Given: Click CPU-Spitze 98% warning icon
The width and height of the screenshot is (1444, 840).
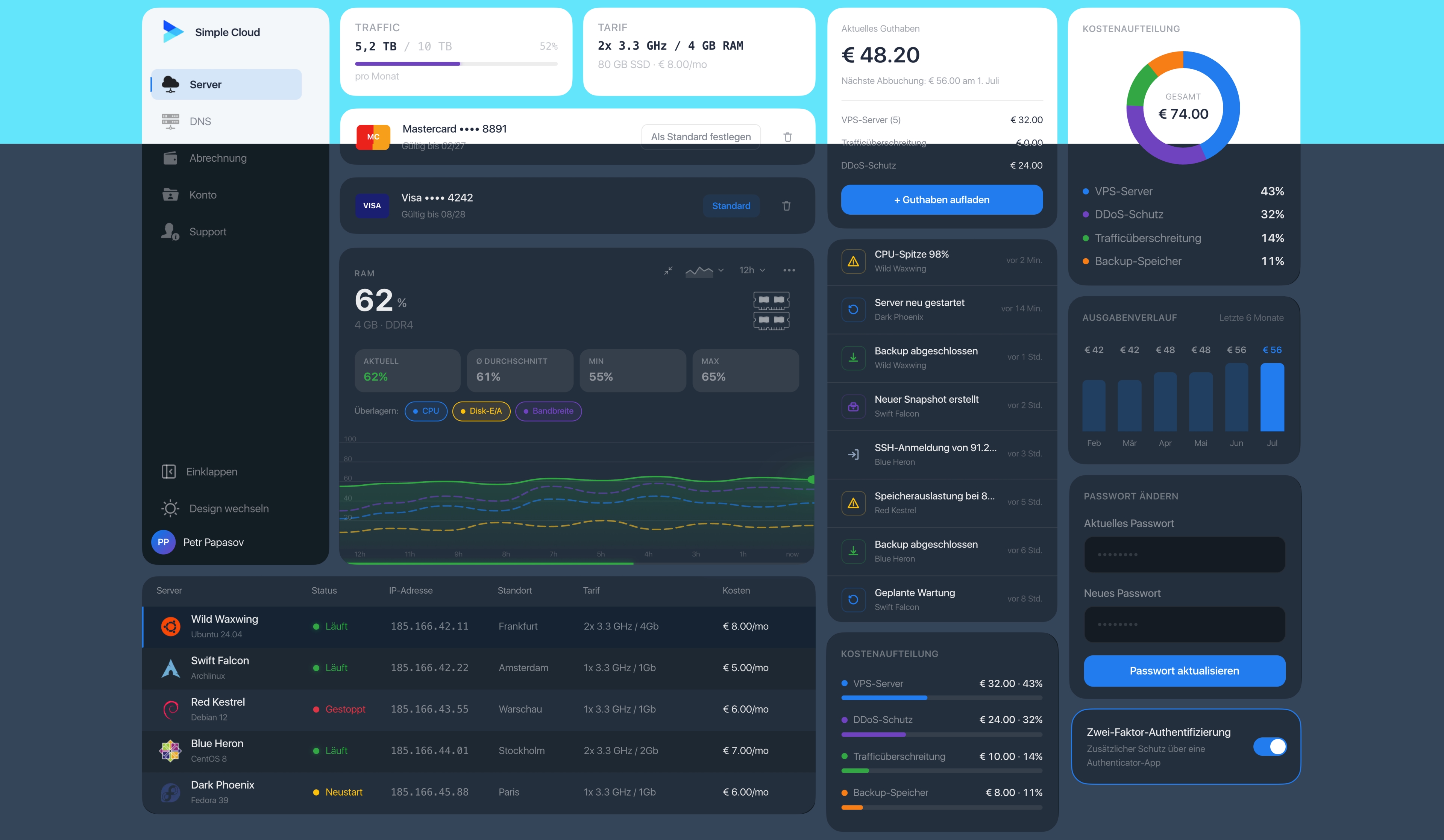Looking at the screenshot, I should pos(853,261).
